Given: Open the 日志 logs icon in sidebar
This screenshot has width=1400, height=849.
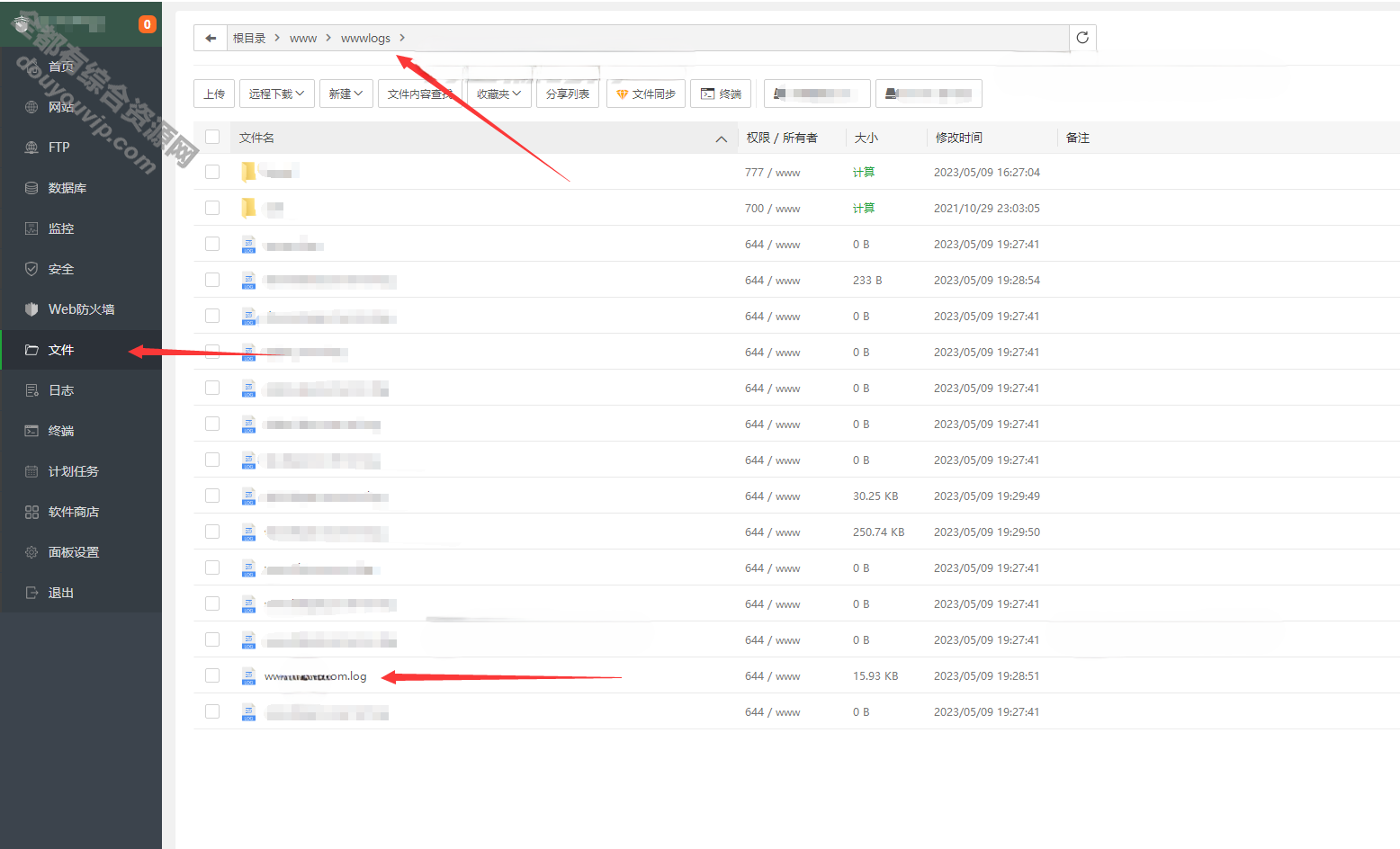Looking at the screenshot, I should pos(31,390).
